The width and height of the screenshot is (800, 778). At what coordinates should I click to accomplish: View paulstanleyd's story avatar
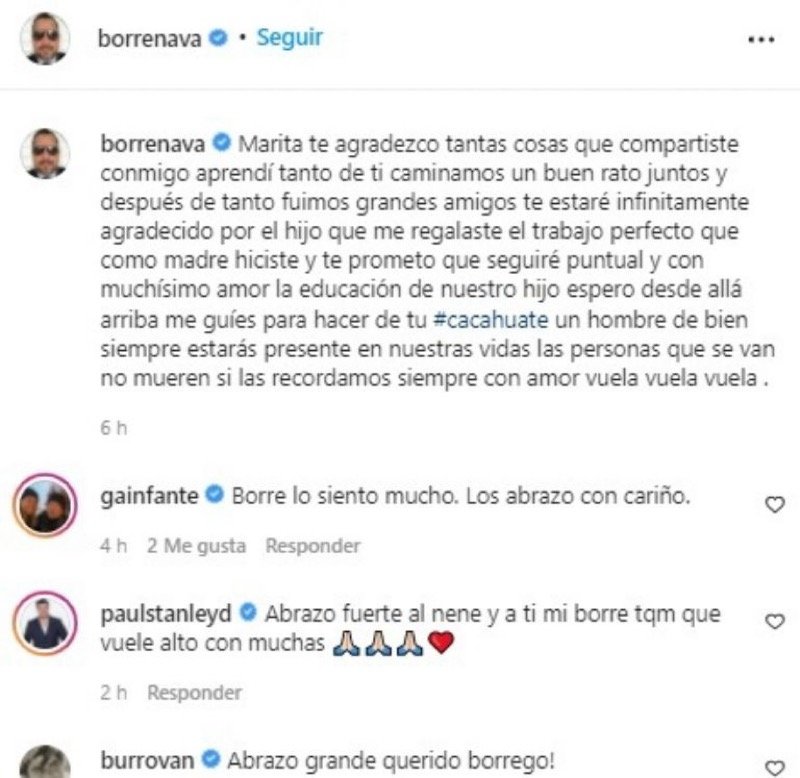[45, 623]
